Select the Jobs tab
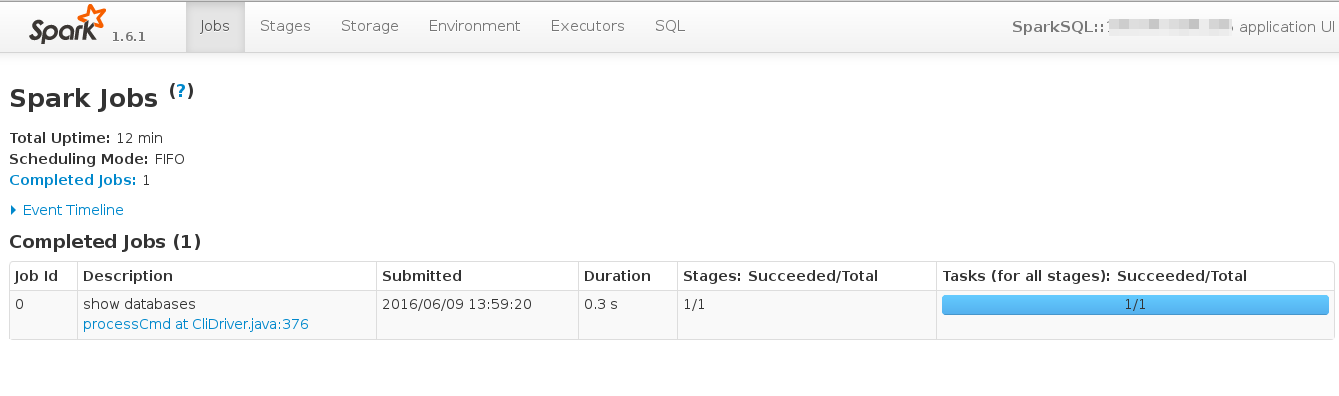Screen dimensions: 1339x396 coord(215,26)
